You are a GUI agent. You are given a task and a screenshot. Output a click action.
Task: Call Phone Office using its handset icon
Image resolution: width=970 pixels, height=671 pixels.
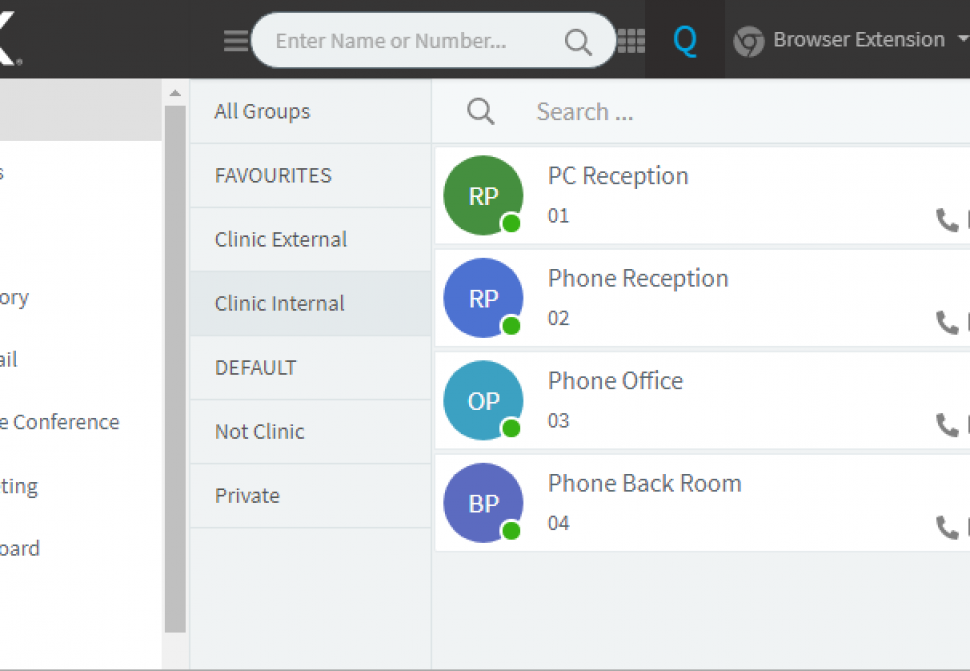coord(945,427)
